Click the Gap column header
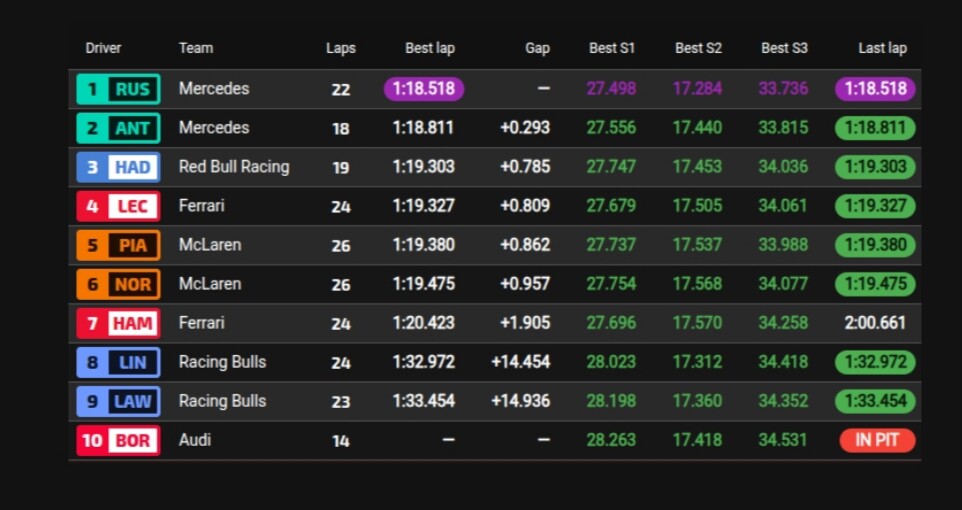This screenshot has height=510, width=962. click(537, 48)
